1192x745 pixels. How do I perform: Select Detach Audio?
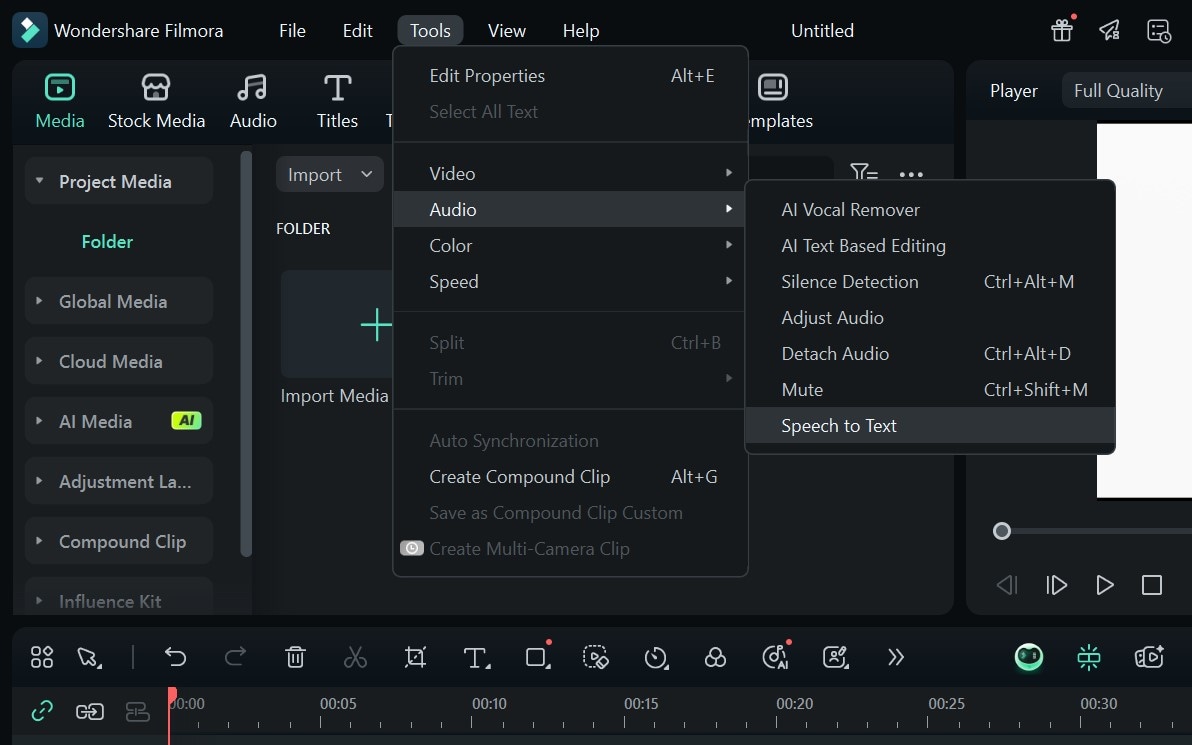click(x=930, y=353)
